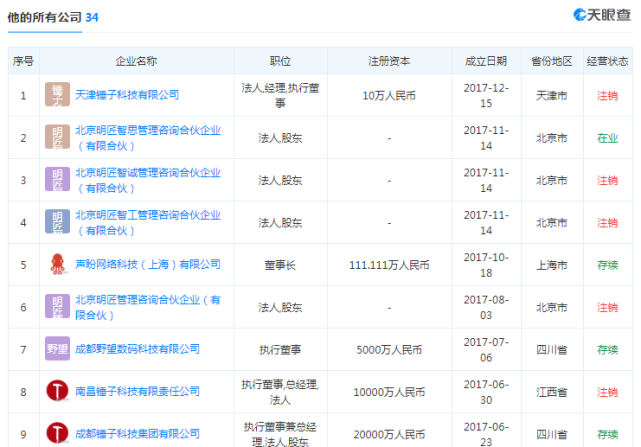Click the 天津市 region cell
This screenshot has width=641, height=447.
click(x=551, y=96)
